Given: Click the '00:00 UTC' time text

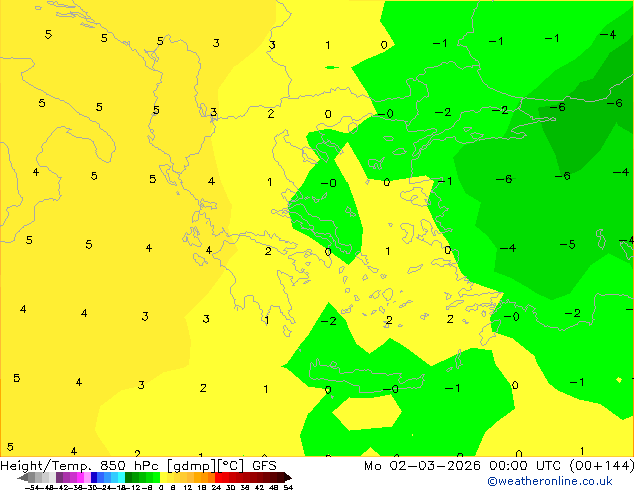Looking at the screenshot, I should [x=525, y=466].
